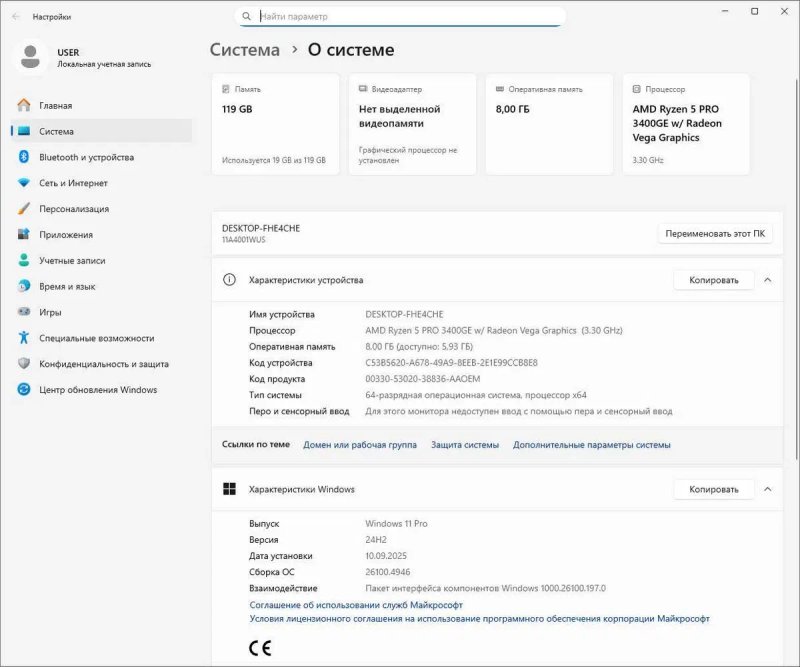Click the Приложения apps icon
Viewport: 800px width, 667px height.
[24, 234]
